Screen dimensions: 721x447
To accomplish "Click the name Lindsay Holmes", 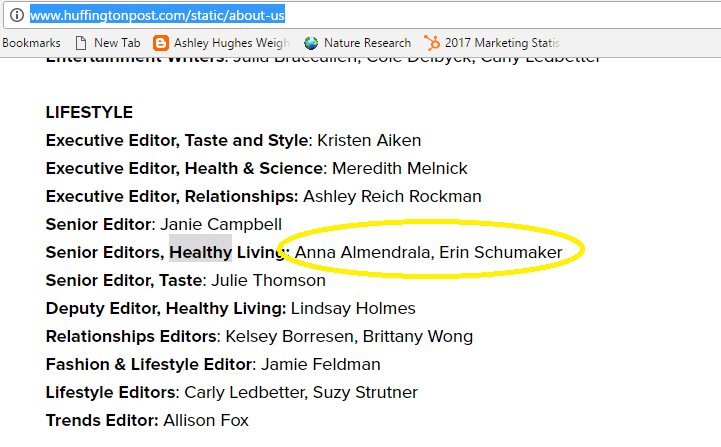I will pyautogui.click(x=353, y=309).
